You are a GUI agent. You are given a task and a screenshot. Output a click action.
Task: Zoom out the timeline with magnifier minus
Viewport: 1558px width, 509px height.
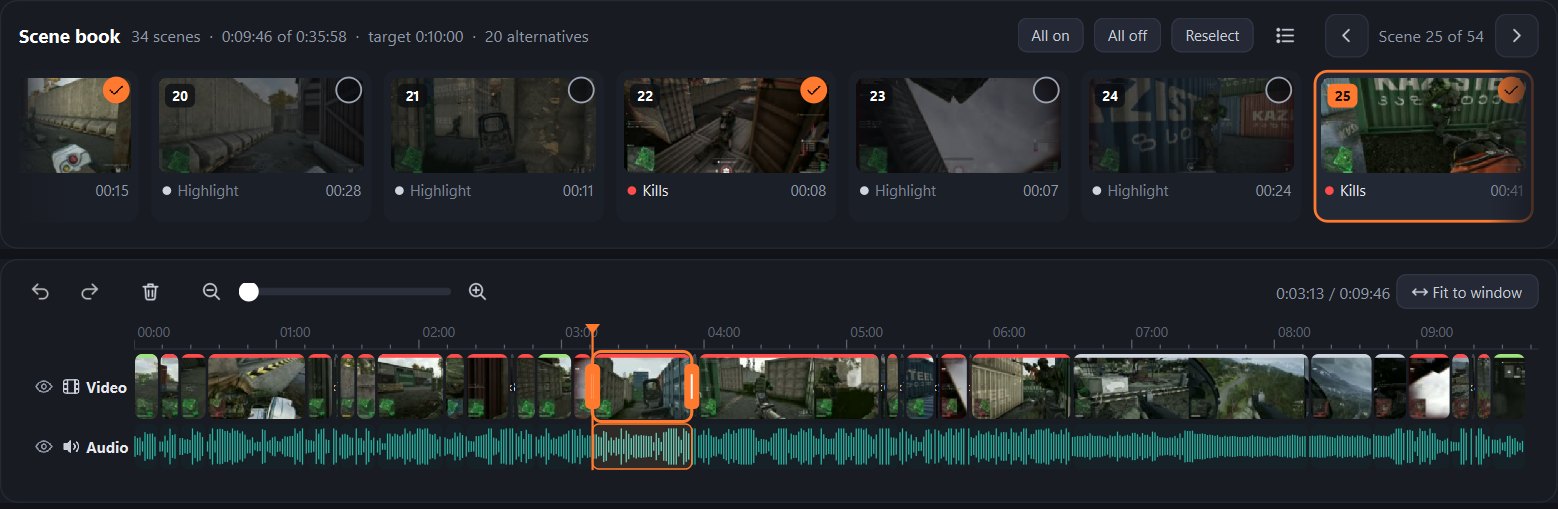tap(211, 292)
